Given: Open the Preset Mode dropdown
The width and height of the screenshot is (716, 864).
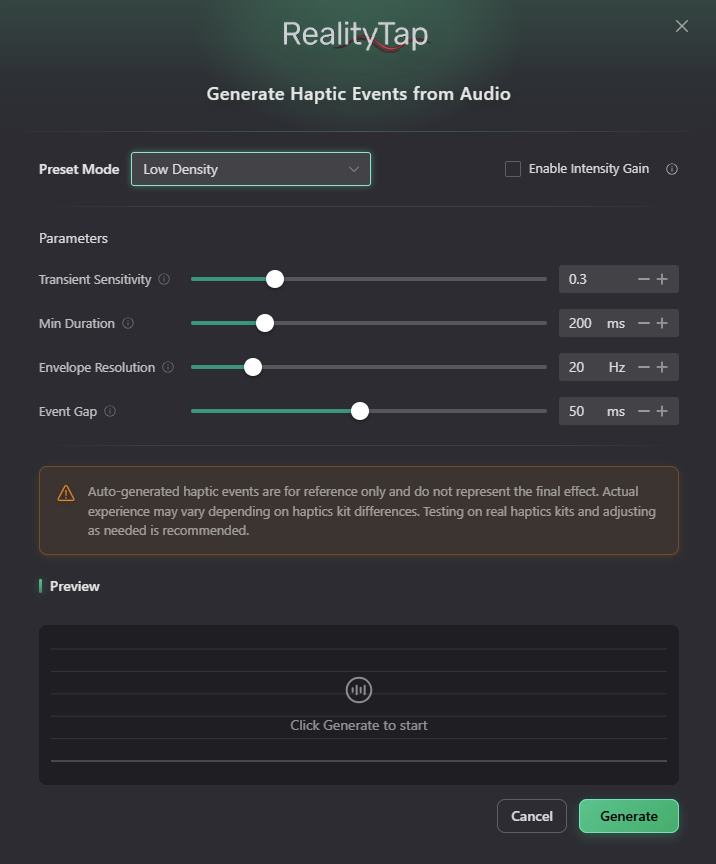Looking at the screenshot, I should [251, 169].
